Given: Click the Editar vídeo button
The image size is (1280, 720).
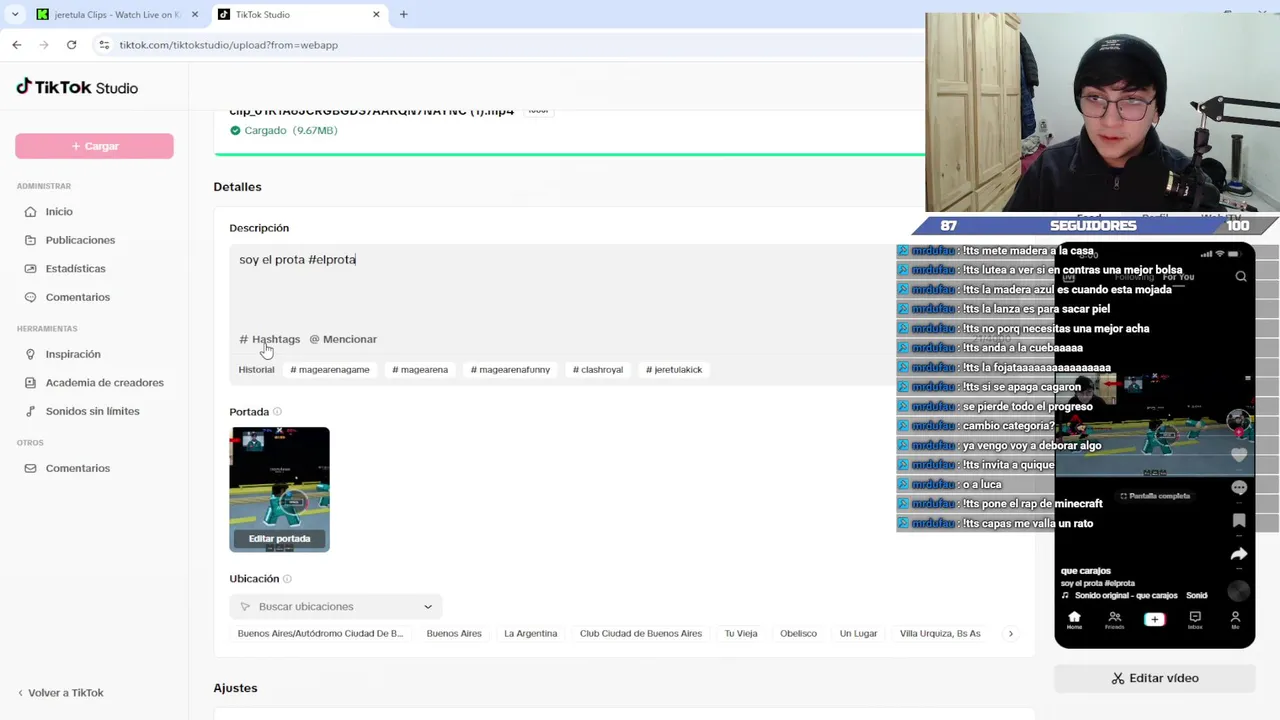Looking at the screenshot, I should (1155, 678).
